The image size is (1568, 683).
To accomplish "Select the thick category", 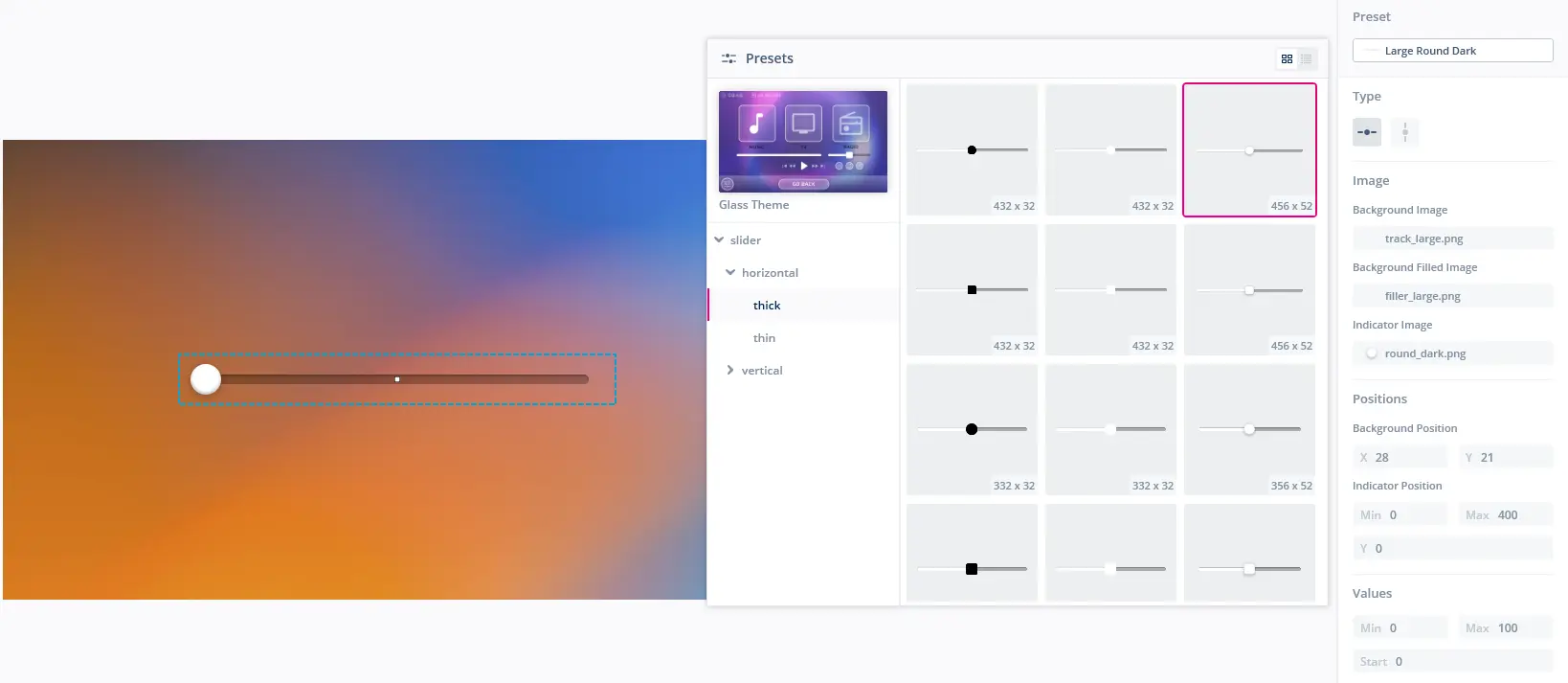I will pos(767,306).
